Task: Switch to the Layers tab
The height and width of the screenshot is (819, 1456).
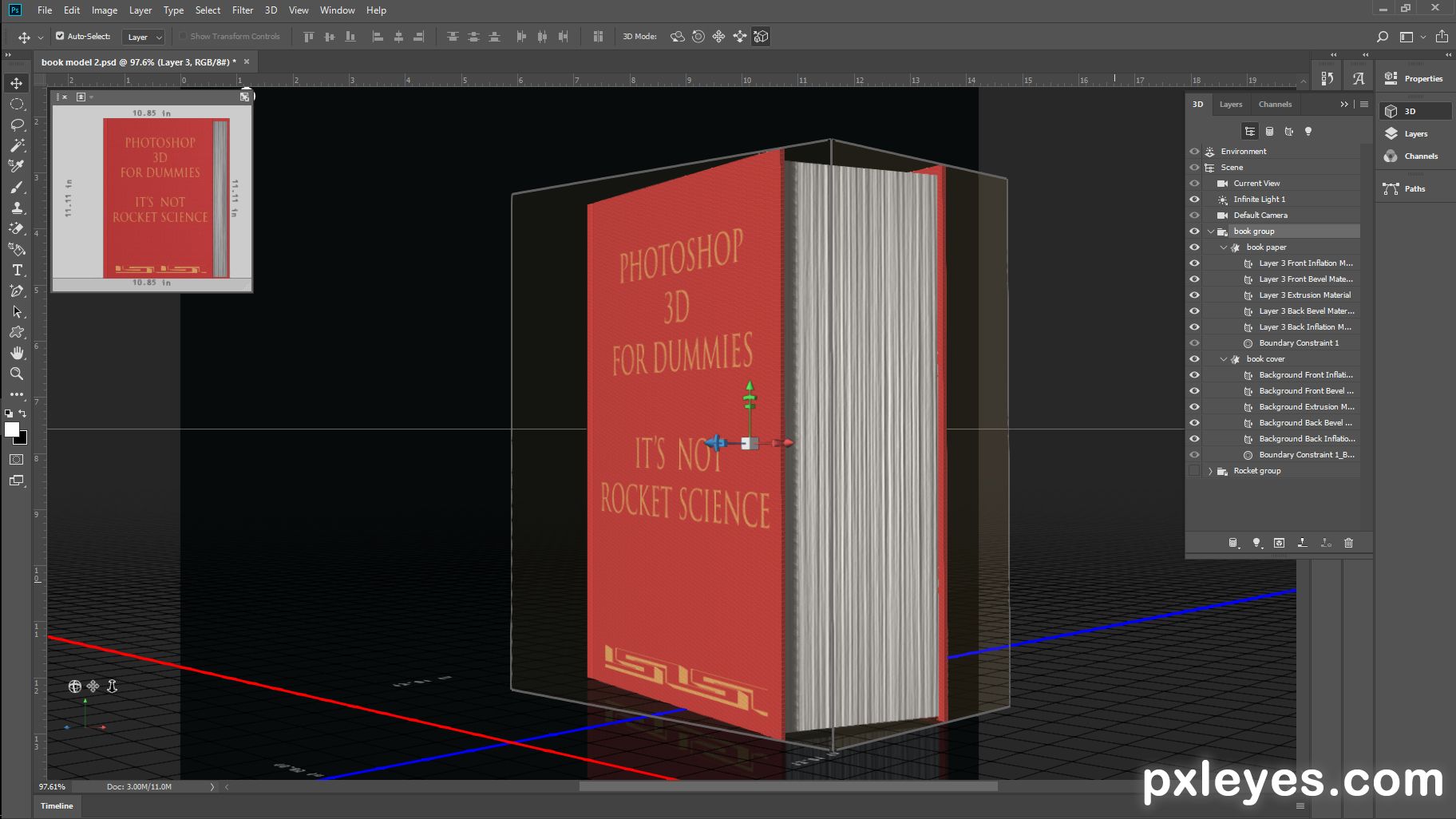Action: [x=1230, y=105]
